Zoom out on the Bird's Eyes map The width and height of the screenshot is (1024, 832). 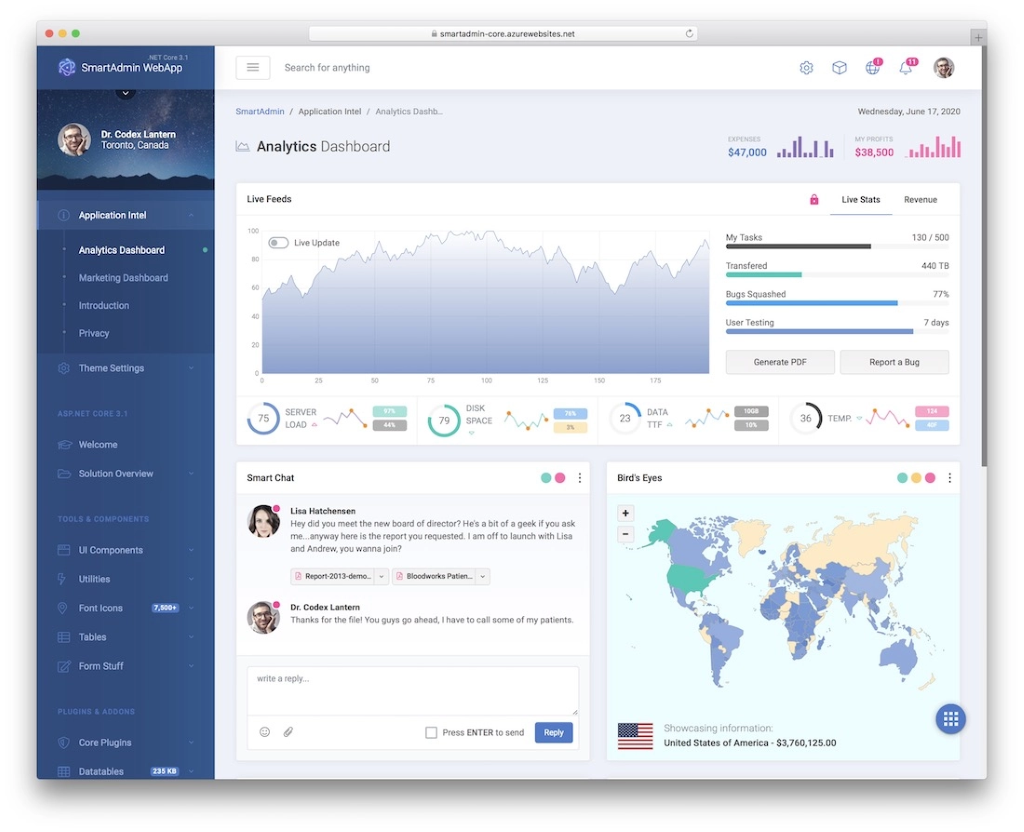(626, 534)
